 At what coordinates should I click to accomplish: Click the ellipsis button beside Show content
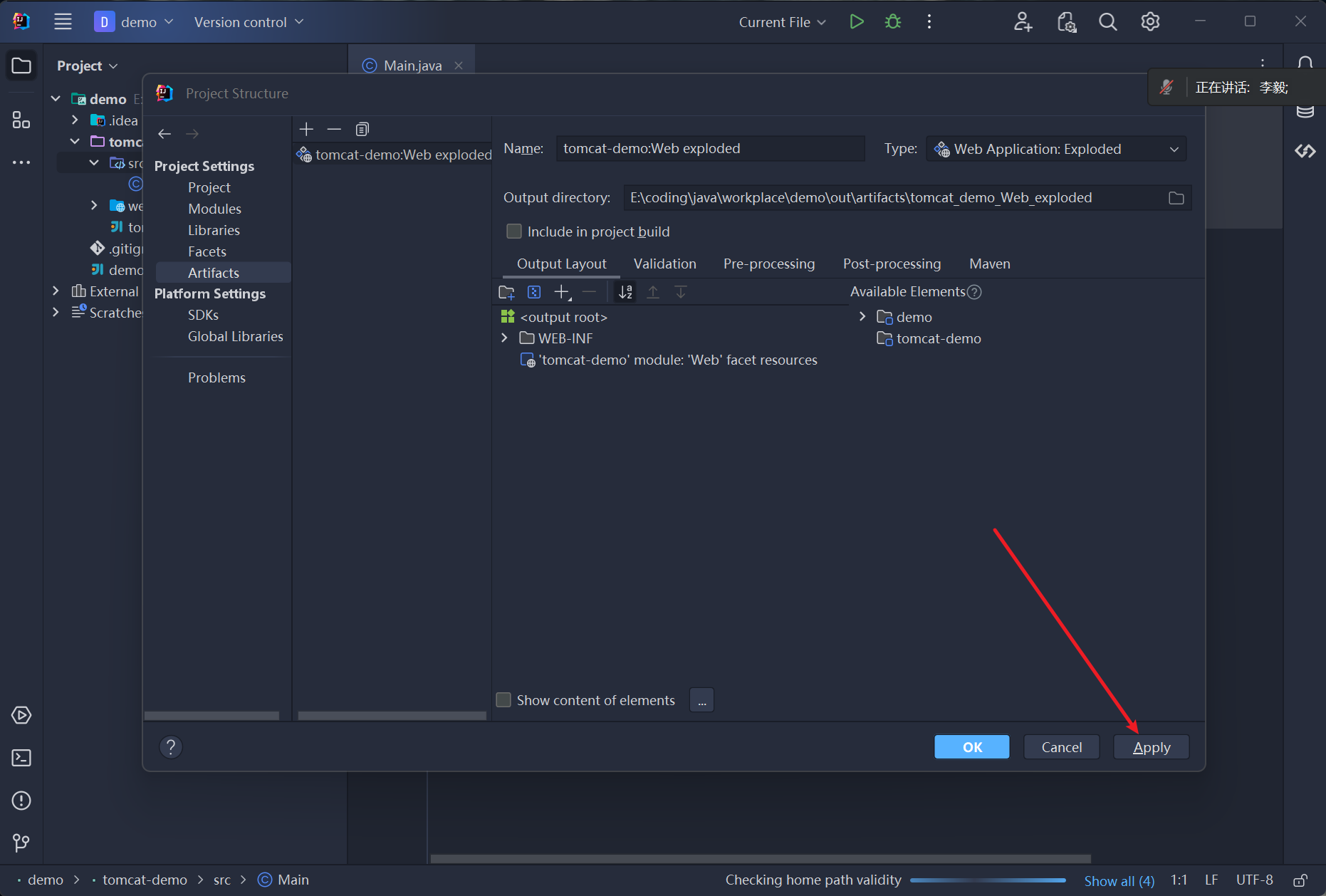coord(701,700)
